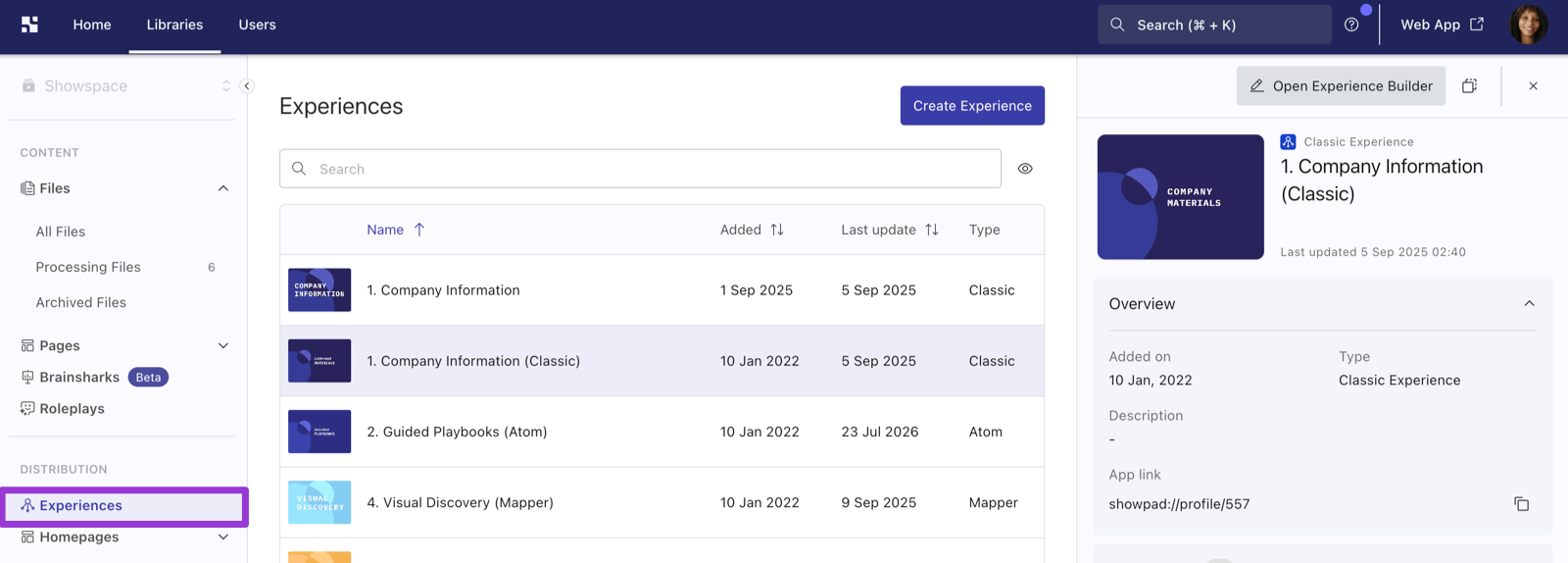Click the Roleplays icon in sidebar

pos(27,408)
